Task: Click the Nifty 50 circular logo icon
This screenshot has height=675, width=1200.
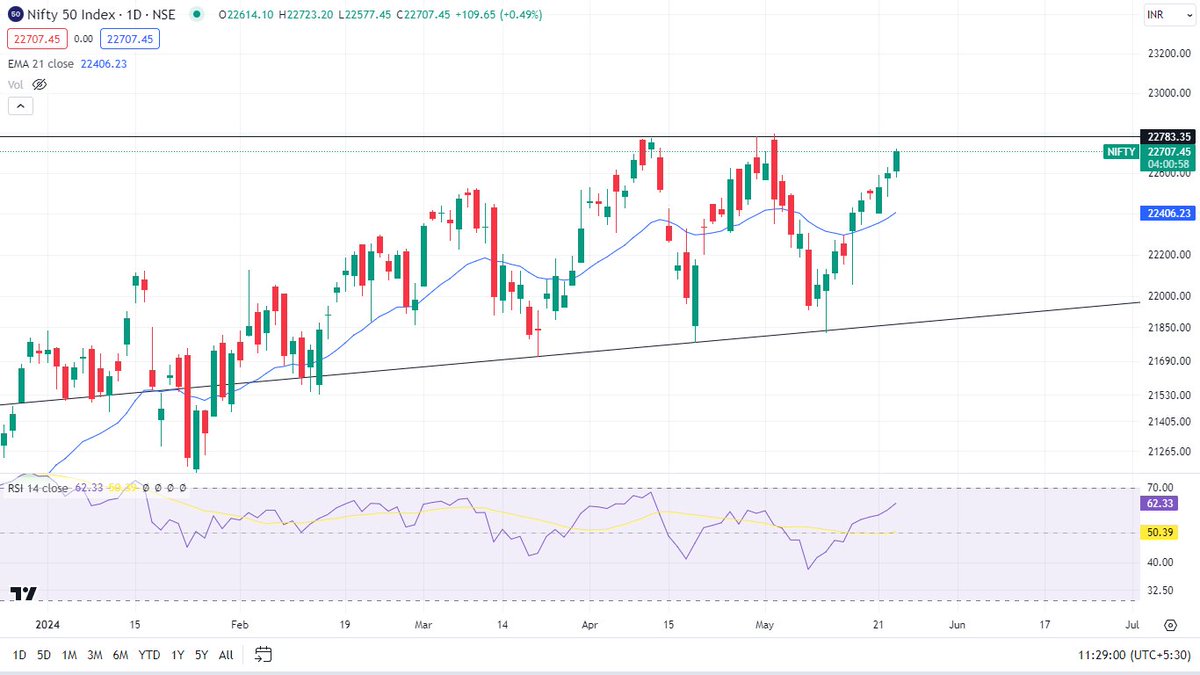Action: pos(15,15)
